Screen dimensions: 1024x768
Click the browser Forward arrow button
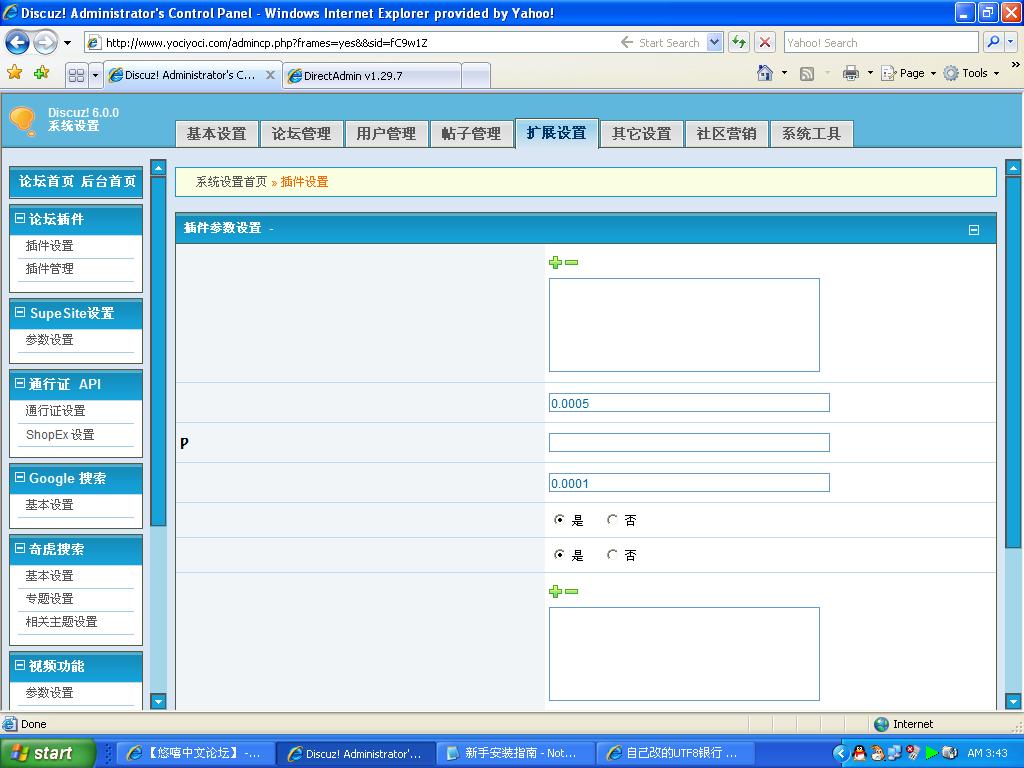[45, 43]
